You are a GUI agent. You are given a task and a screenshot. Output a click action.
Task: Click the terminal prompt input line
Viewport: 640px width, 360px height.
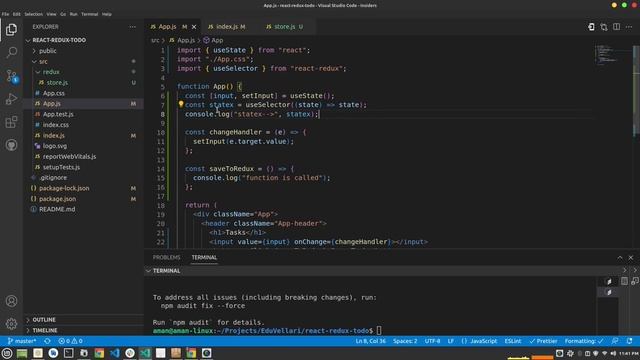[x=267, y=331]
